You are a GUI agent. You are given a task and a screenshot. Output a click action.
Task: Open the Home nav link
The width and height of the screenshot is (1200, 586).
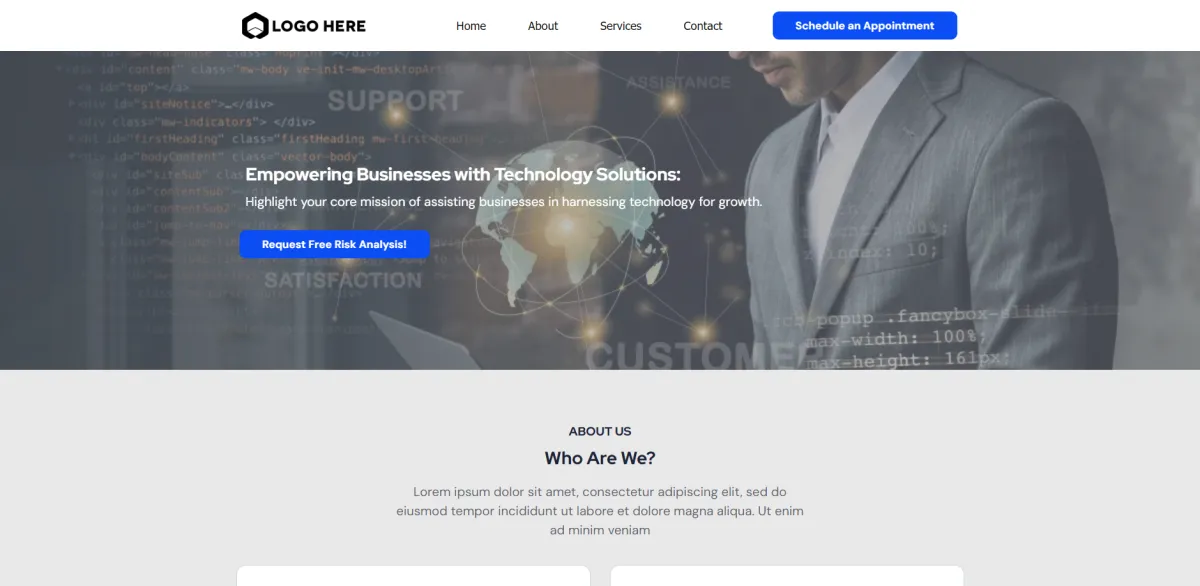click(471, 26)
